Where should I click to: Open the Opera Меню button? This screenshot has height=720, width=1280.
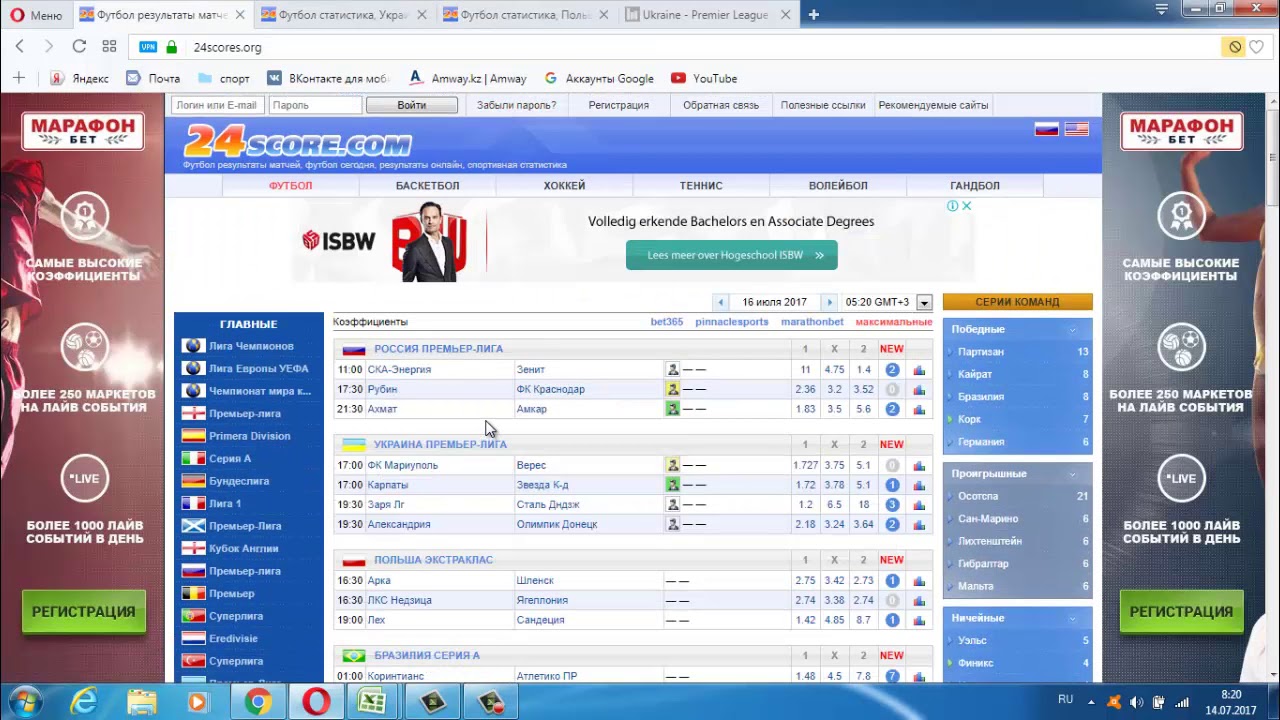coord(35,15)
